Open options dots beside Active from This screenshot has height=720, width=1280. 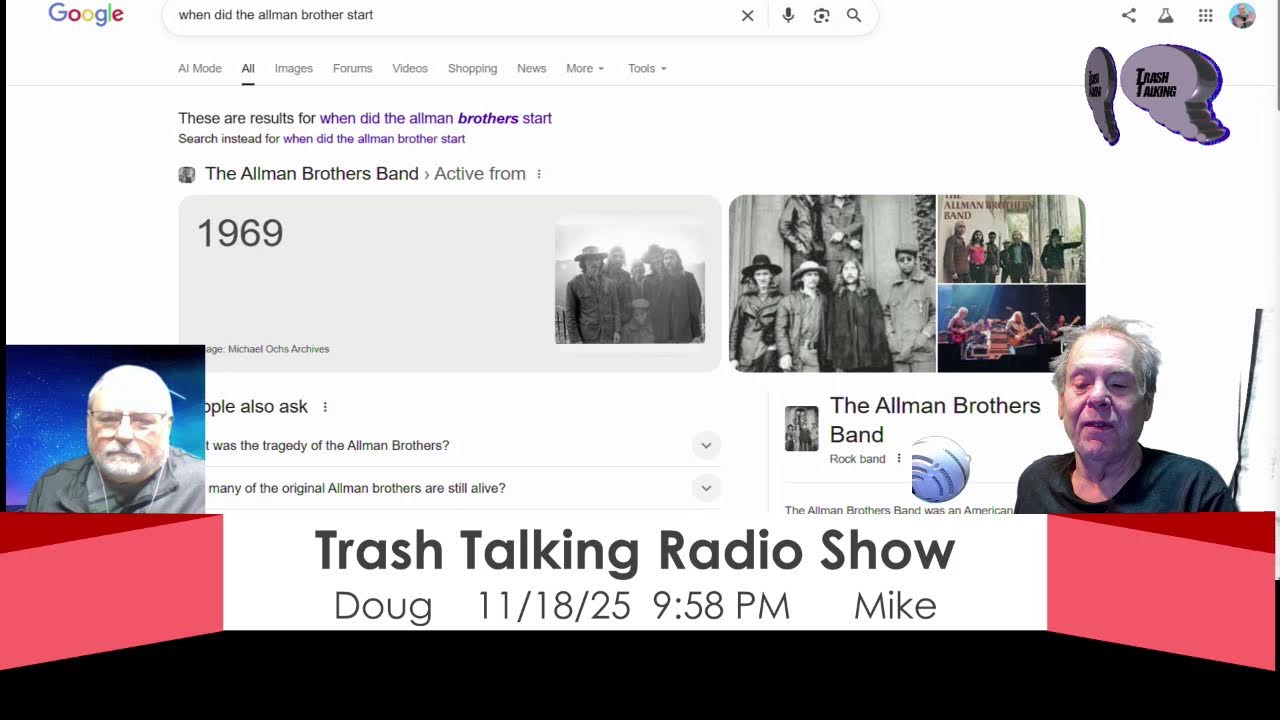[539, 174]
